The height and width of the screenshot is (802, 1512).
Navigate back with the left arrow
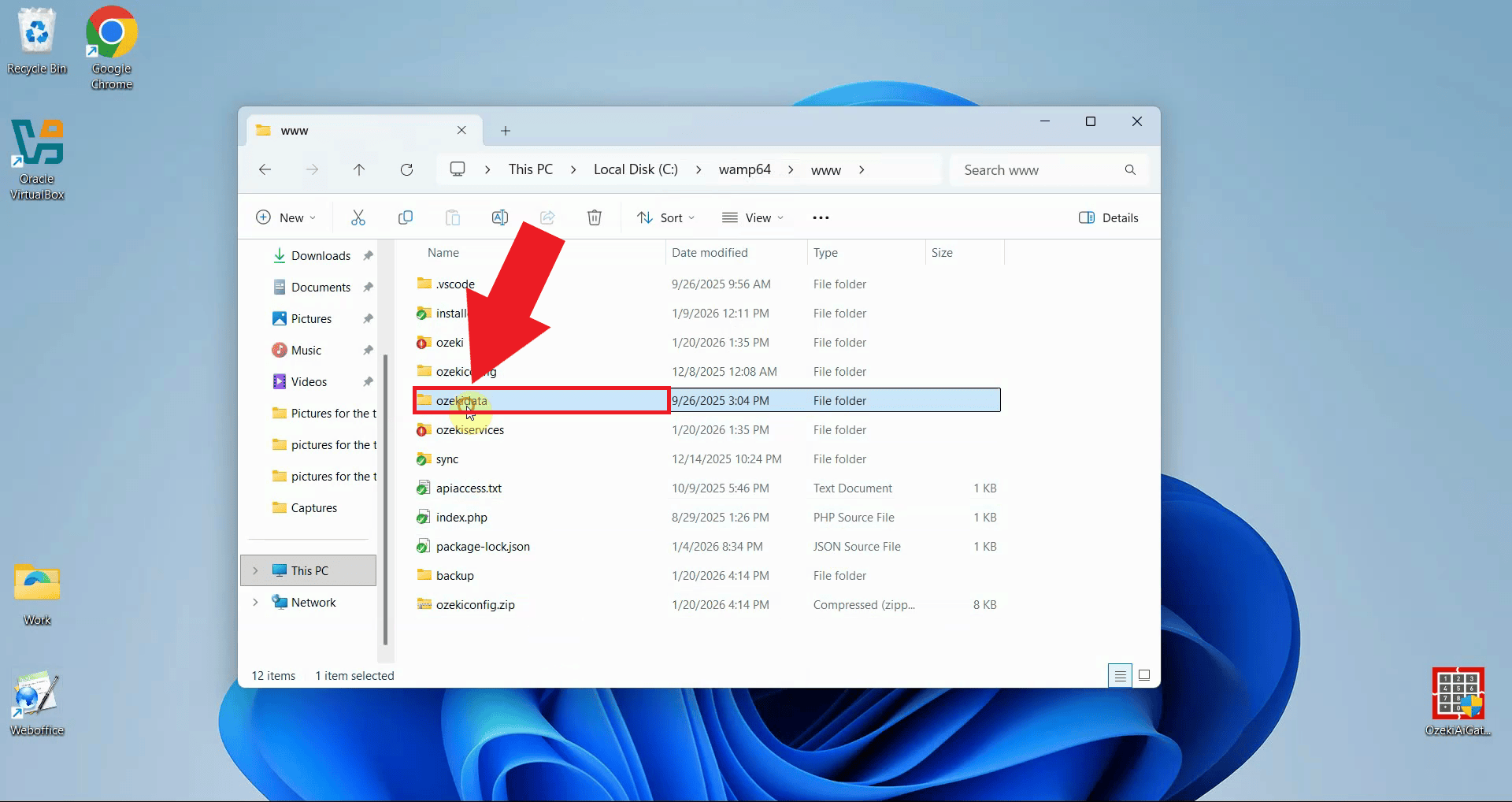(x=265, y=169)
